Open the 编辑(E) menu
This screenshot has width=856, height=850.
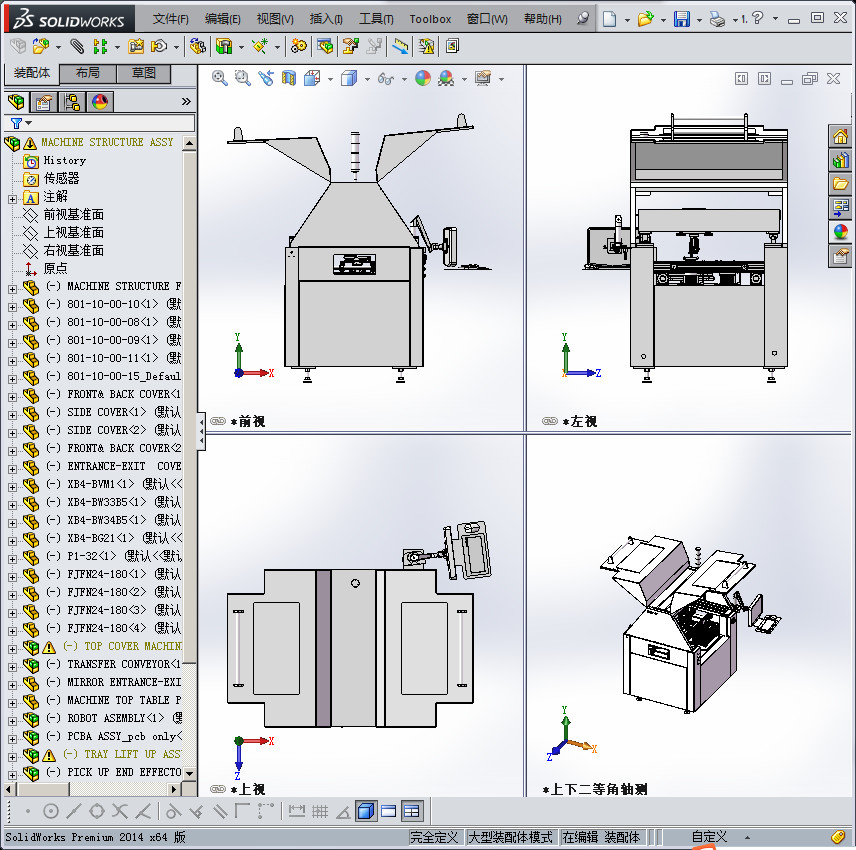click(223, 19)
